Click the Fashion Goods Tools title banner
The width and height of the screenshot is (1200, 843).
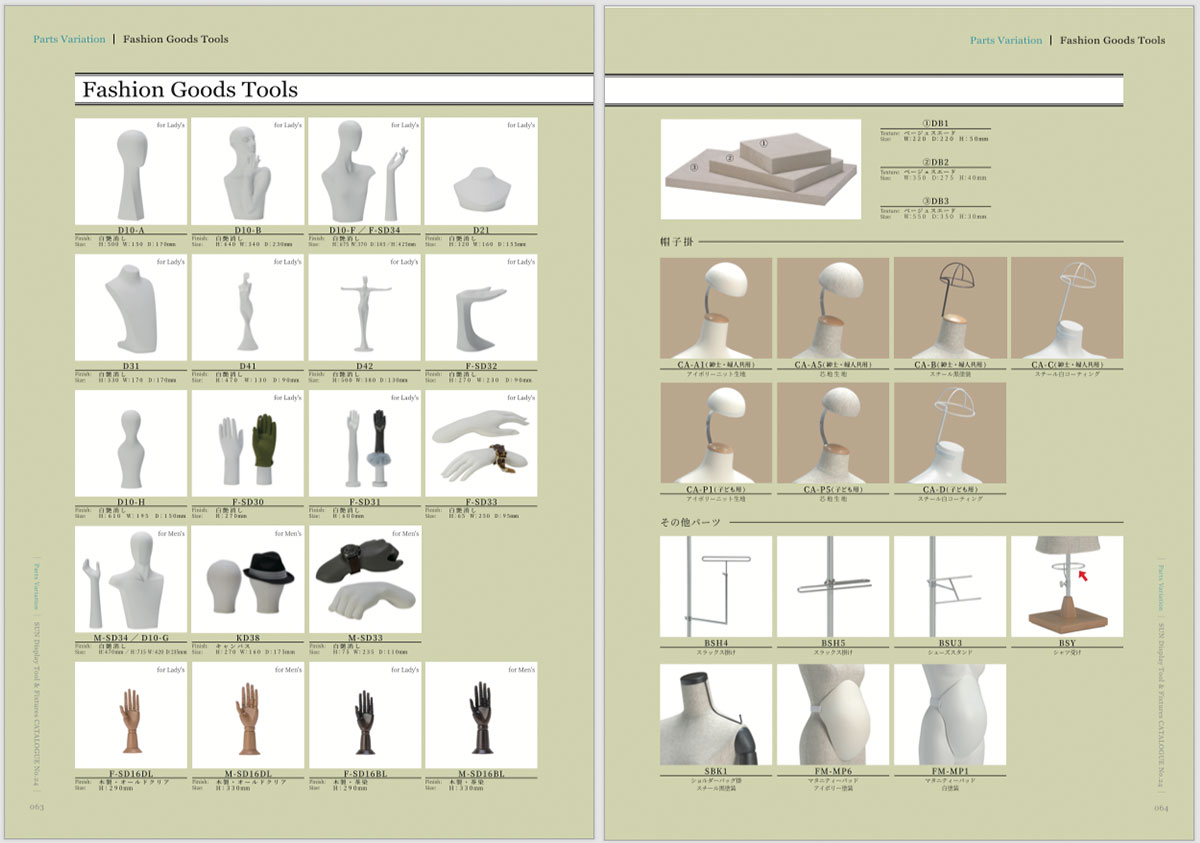click(x=190, y=89)
